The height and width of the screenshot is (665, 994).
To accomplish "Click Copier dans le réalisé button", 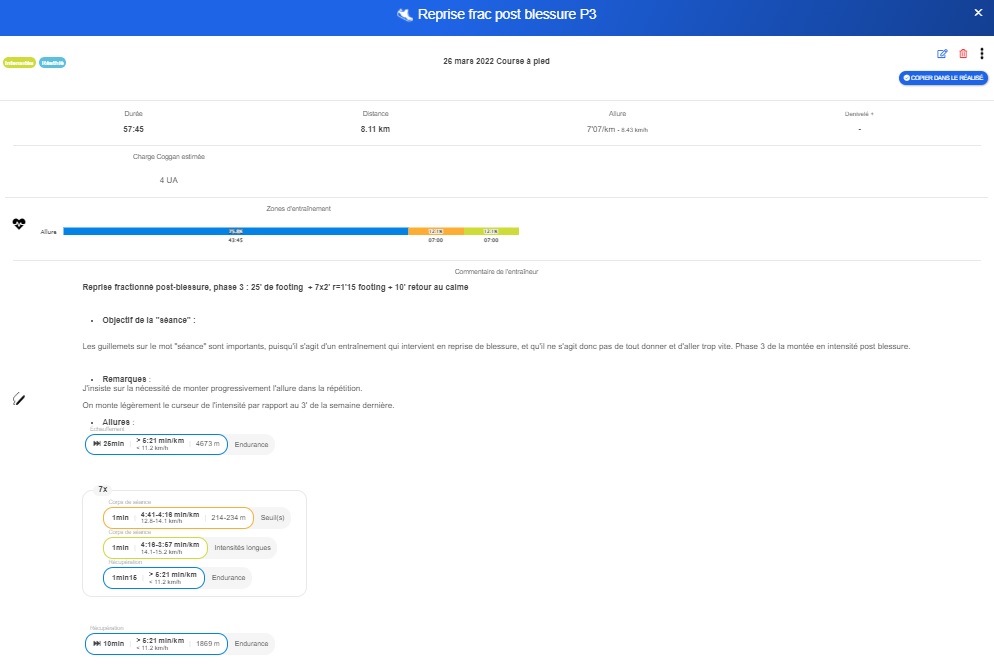I will tap(943, 77).
